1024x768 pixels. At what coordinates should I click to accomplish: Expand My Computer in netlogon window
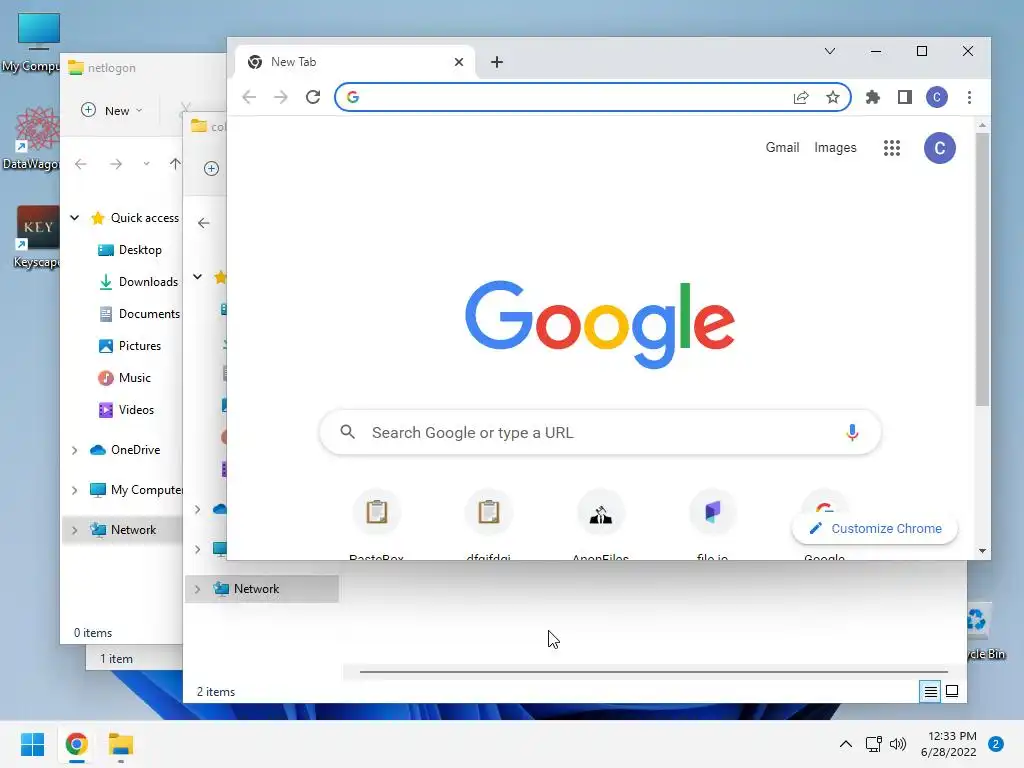click(74, 490)
